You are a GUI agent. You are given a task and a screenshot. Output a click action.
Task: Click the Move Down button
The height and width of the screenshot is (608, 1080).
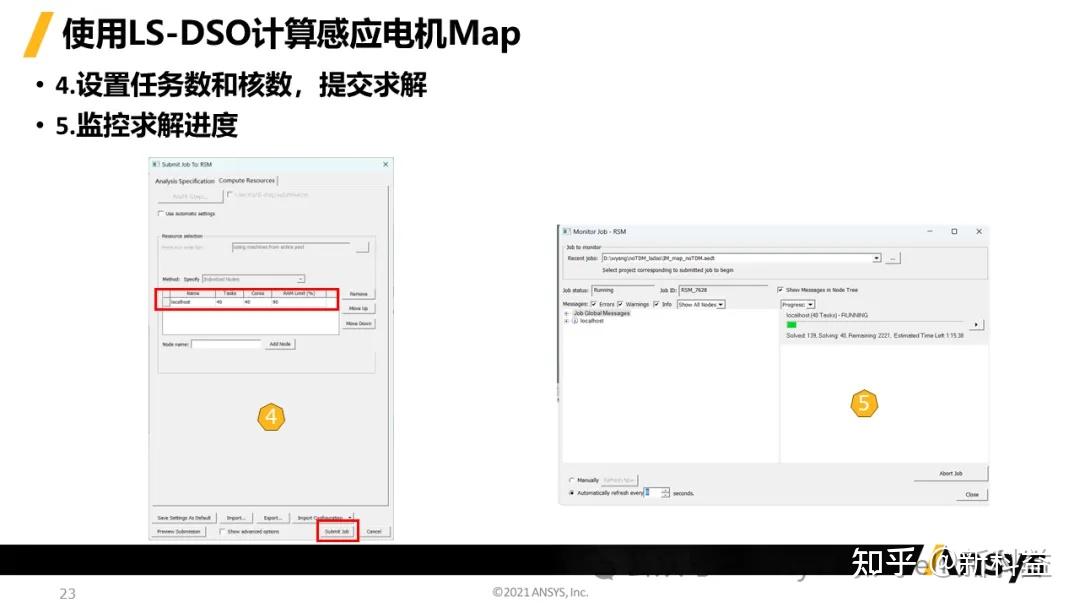coord(358,323)
